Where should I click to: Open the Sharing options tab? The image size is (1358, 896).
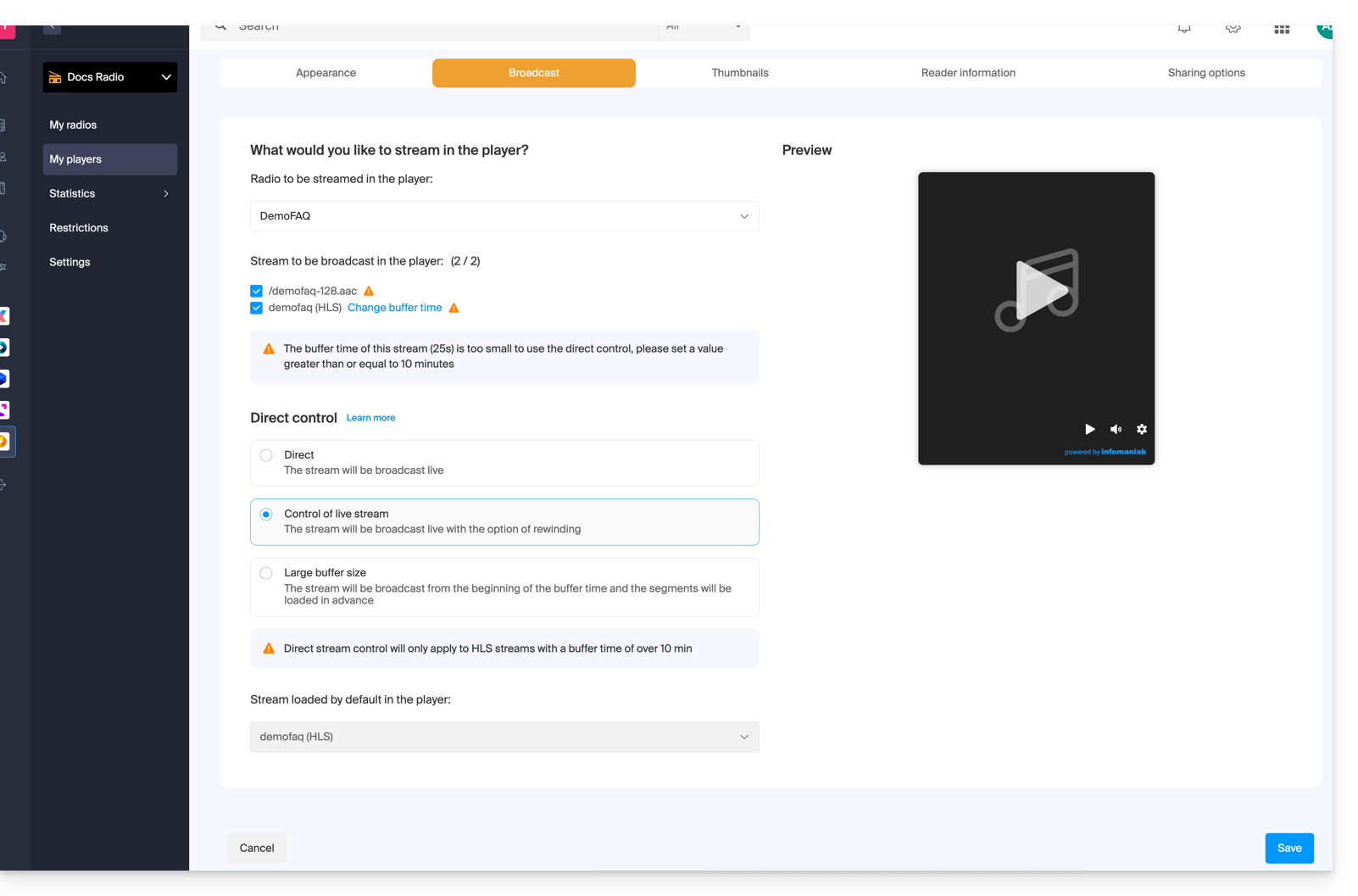[x=1206, y=73]
